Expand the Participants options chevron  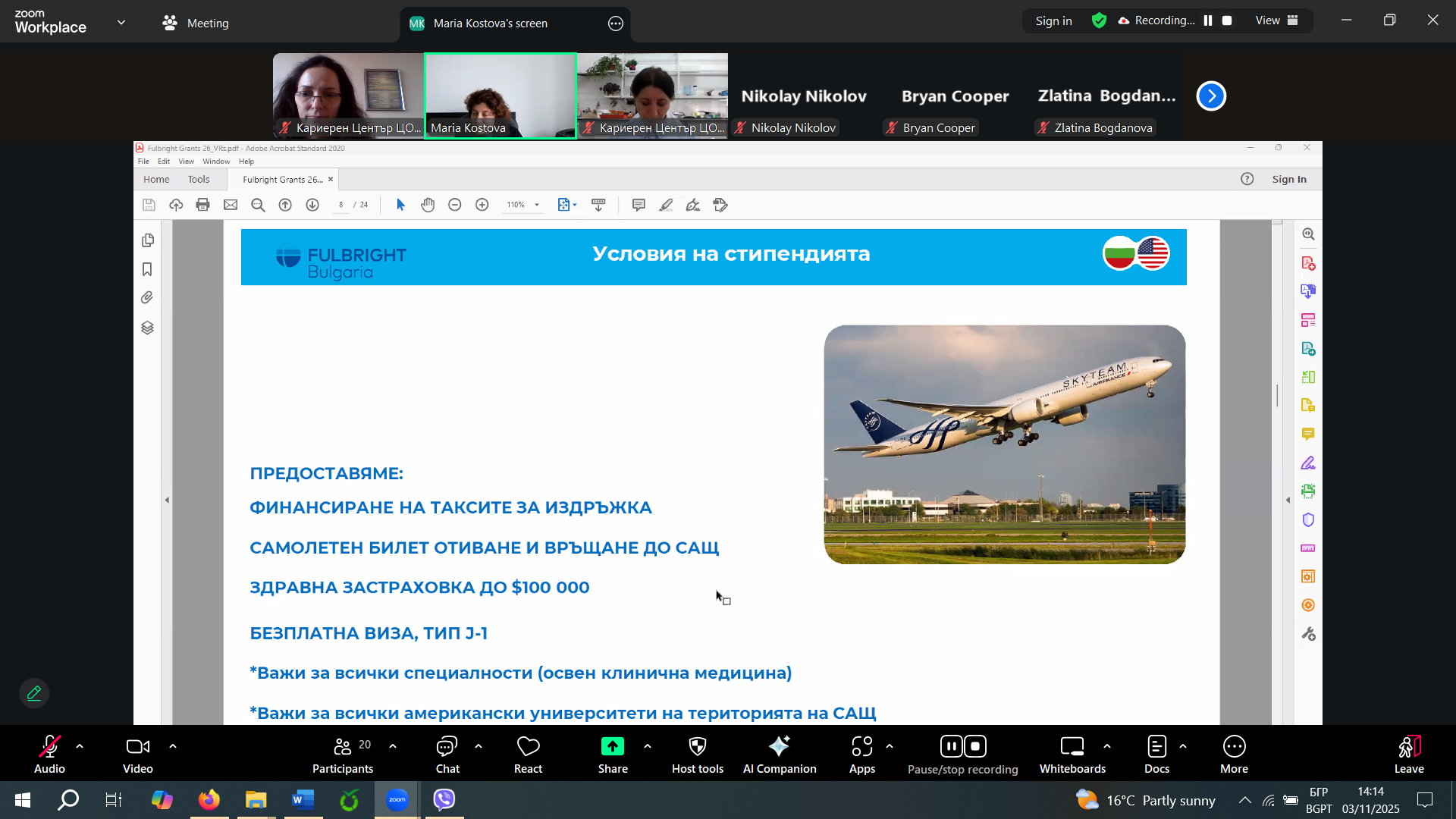click(x=393, y=746)
